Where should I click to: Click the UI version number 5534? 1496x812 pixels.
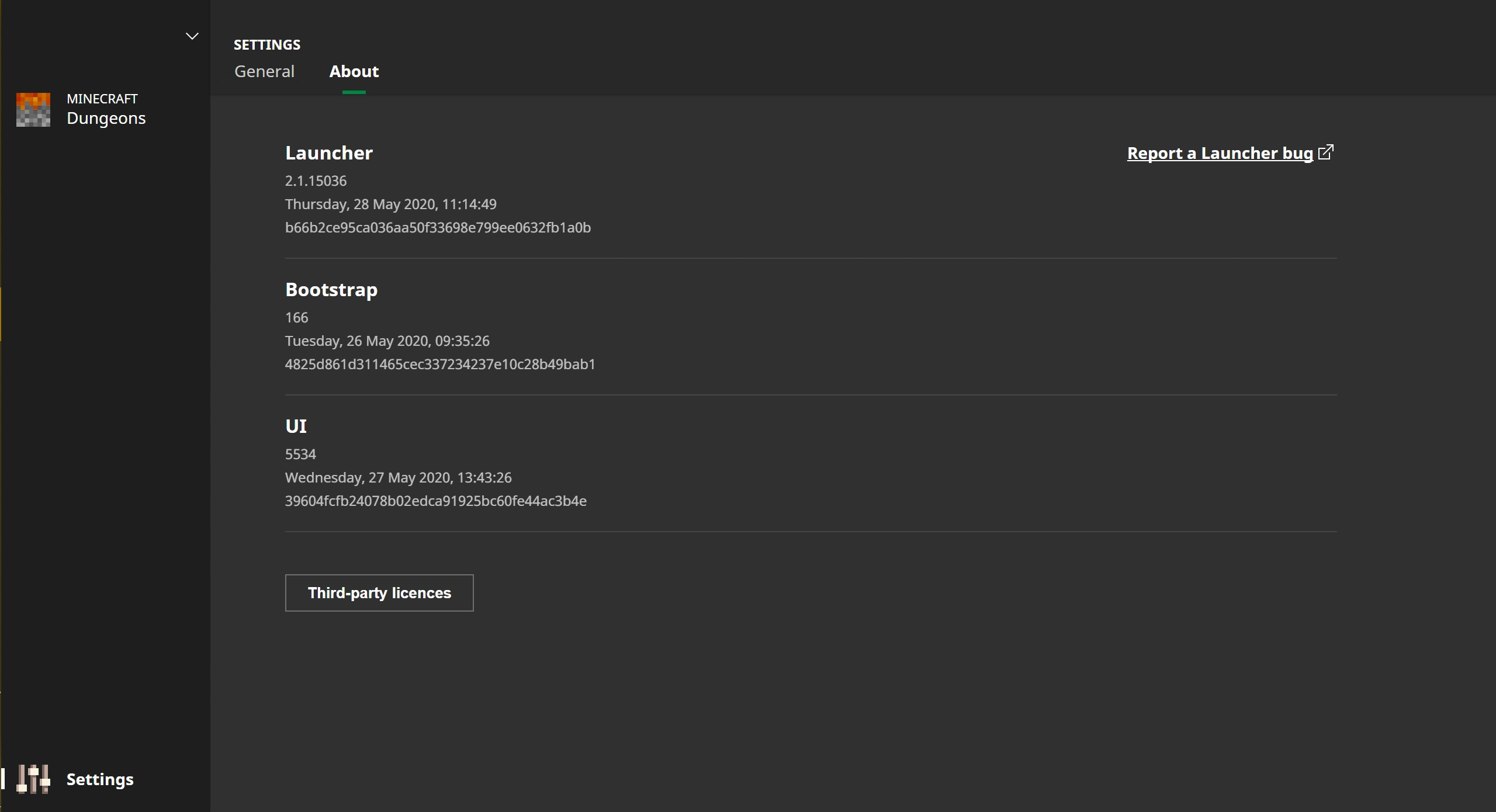click(300, 454)
